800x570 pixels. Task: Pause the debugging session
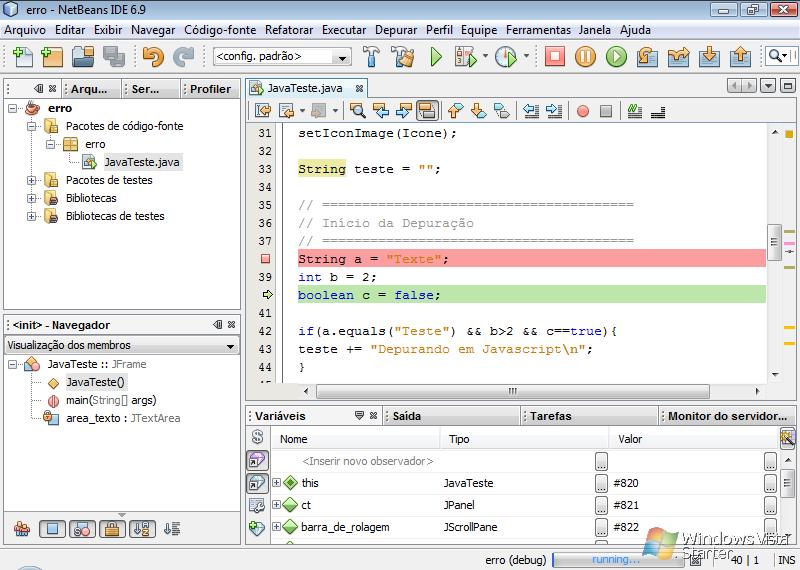(x=585, y=56)
